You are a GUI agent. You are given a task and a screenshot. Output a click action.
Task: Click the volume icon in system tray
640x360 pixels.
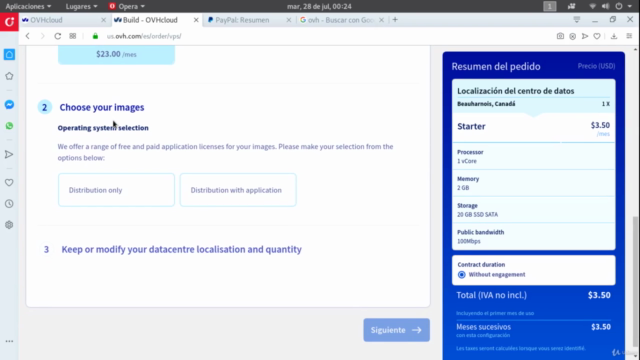(606, 6)
